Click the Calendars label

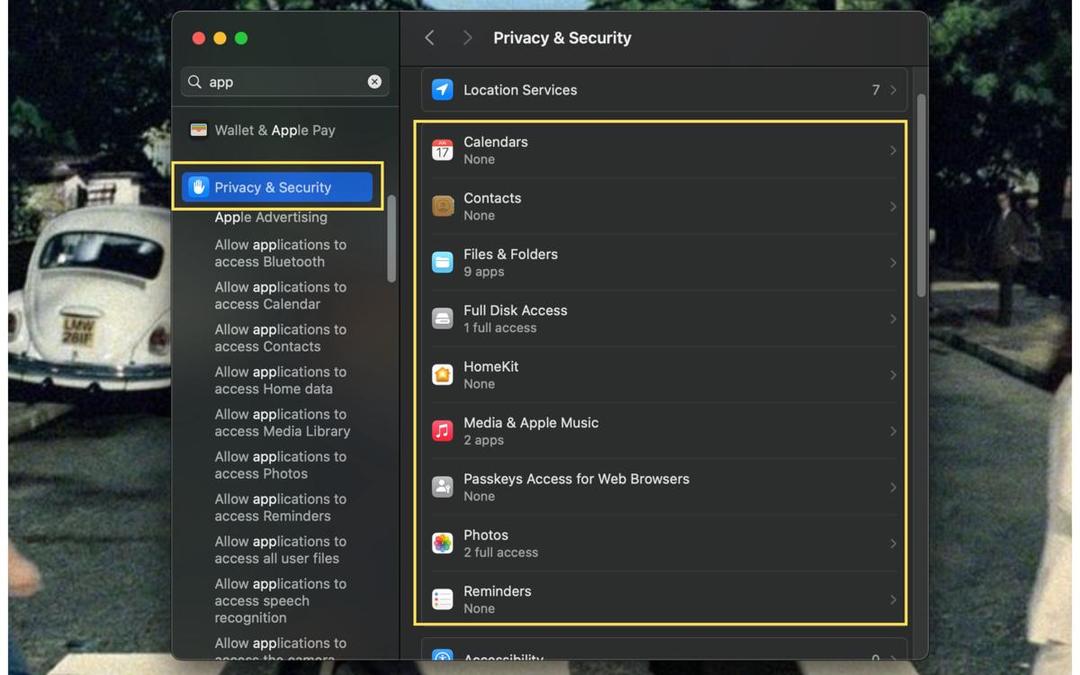coord(495,142)
